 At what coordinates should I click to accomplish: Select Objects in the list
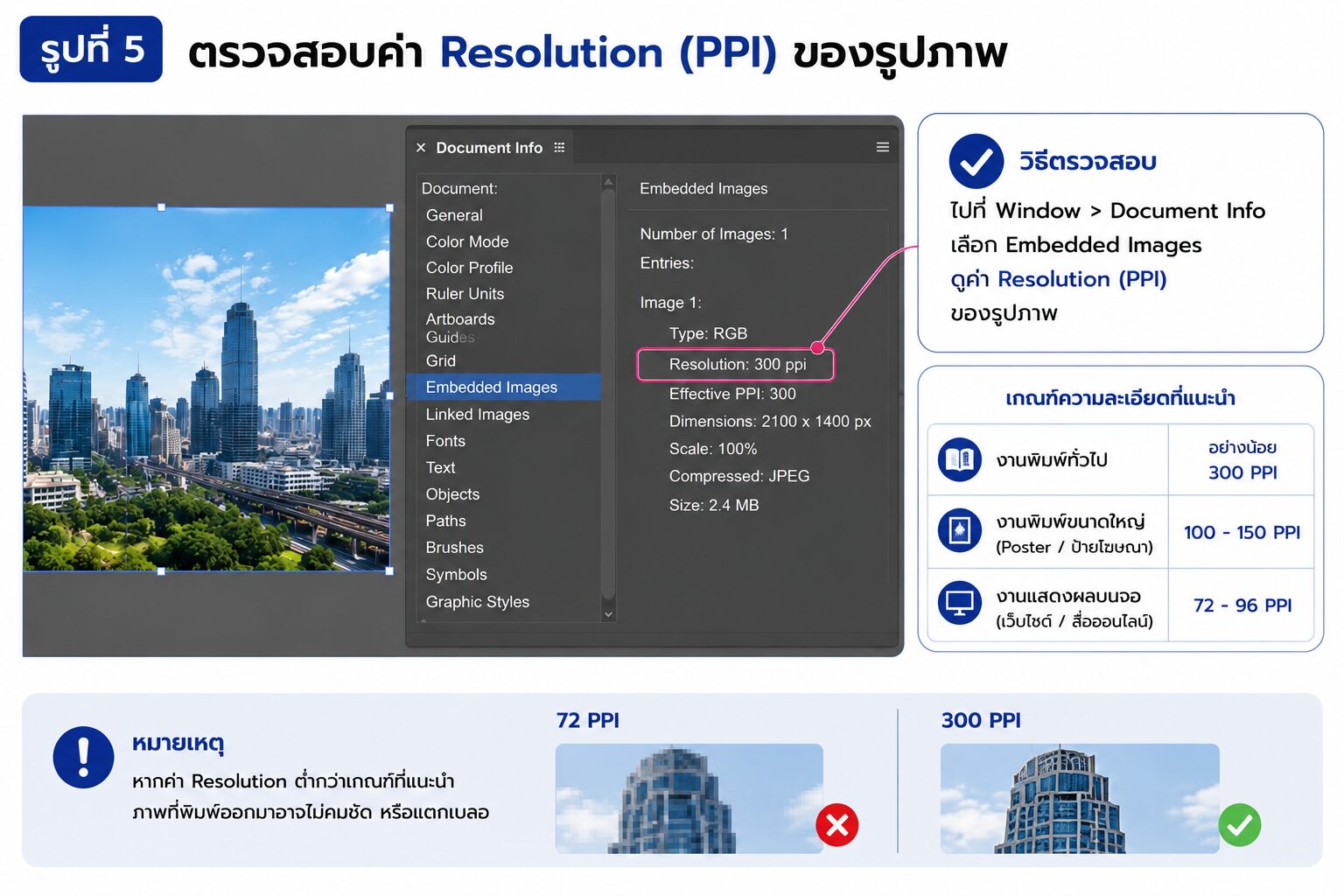[x=452, y=494]
